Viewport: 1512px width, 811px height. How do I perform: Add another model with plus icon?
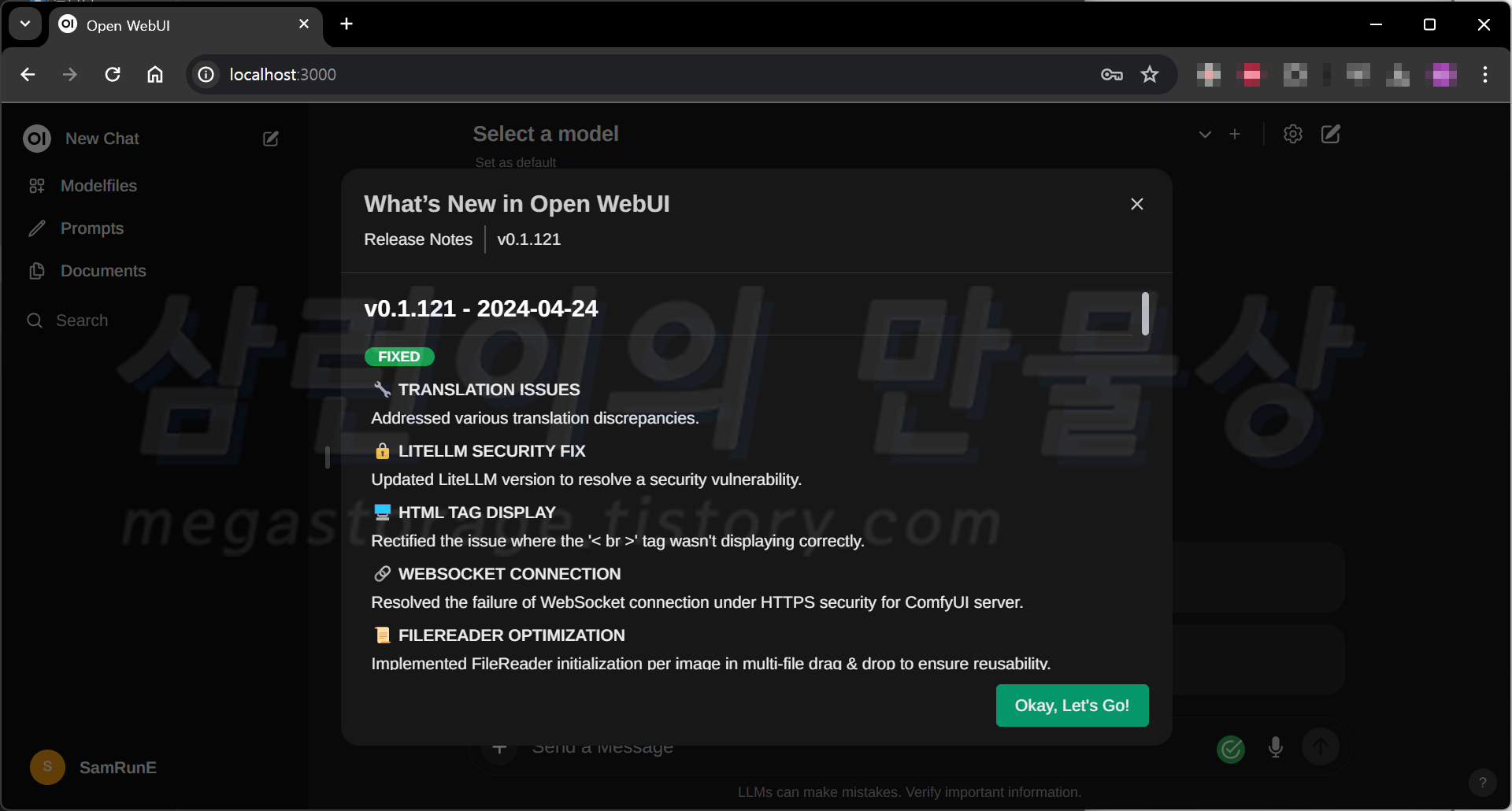1235,135
